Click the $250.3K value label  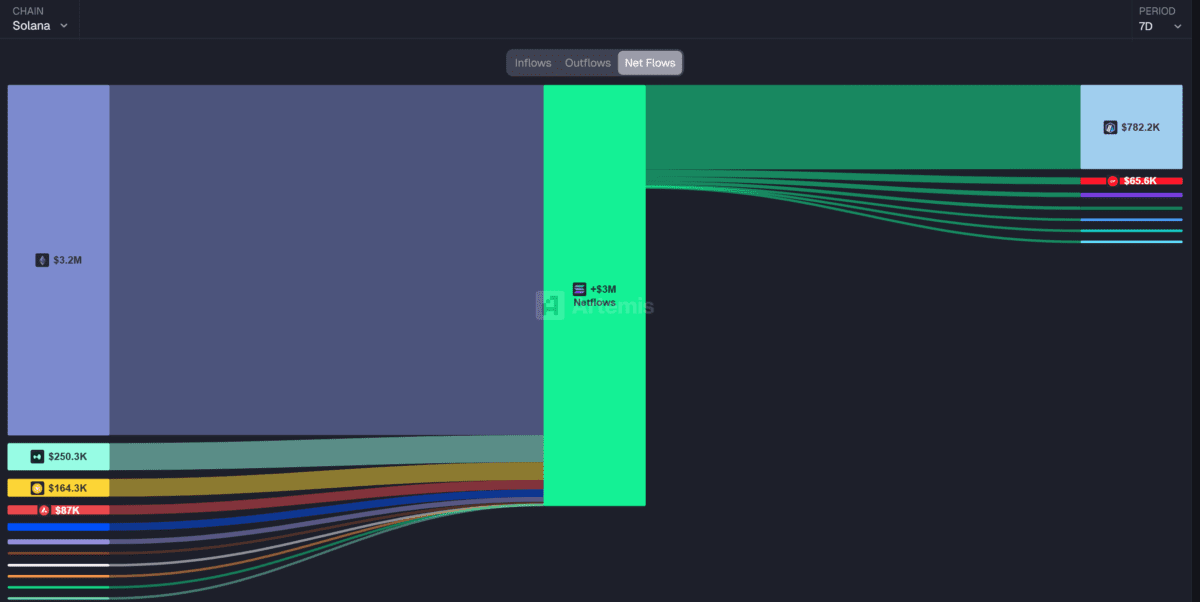68,457
